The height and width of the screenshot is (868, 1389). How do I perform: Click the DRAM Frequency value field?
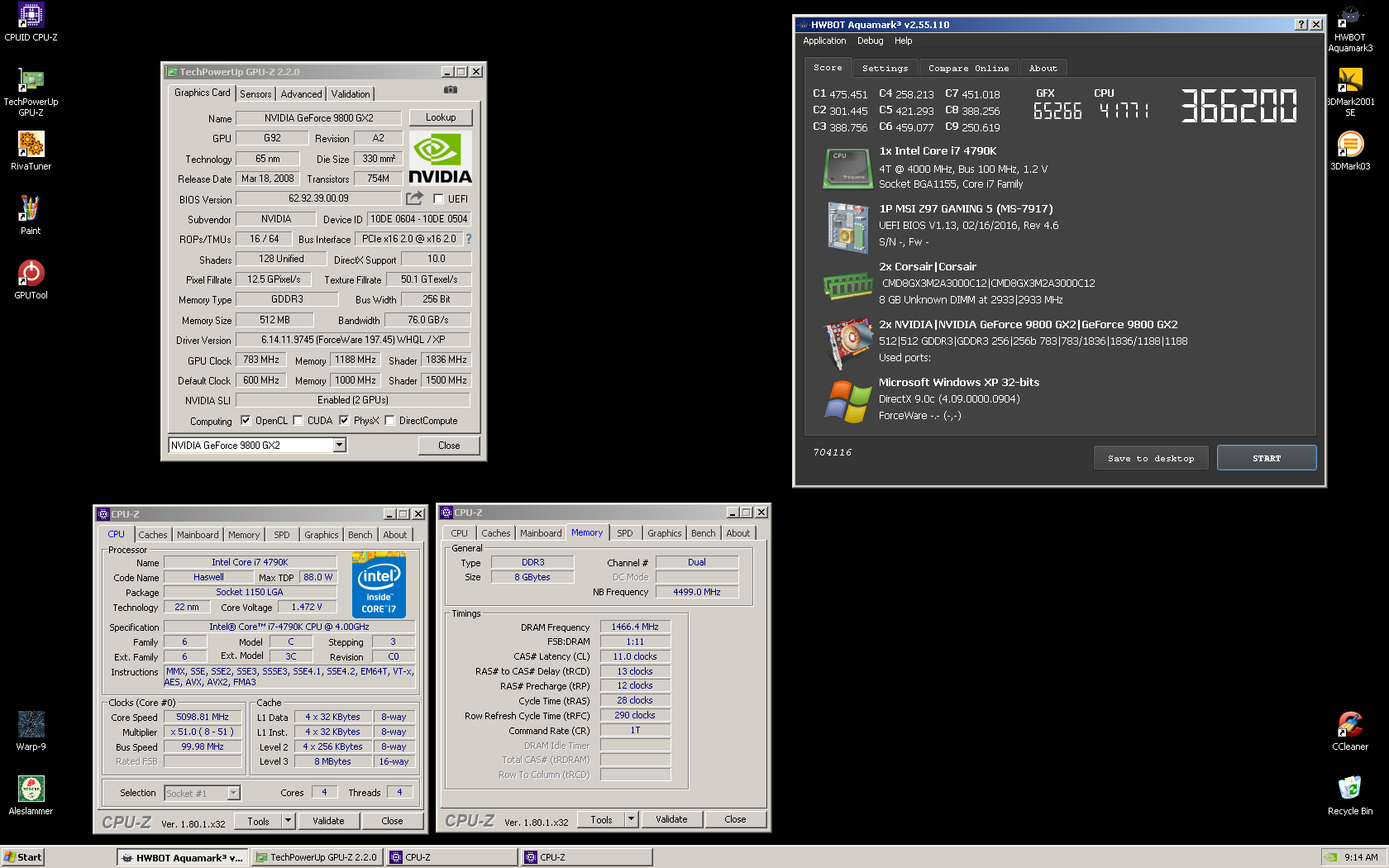point(635,627)
